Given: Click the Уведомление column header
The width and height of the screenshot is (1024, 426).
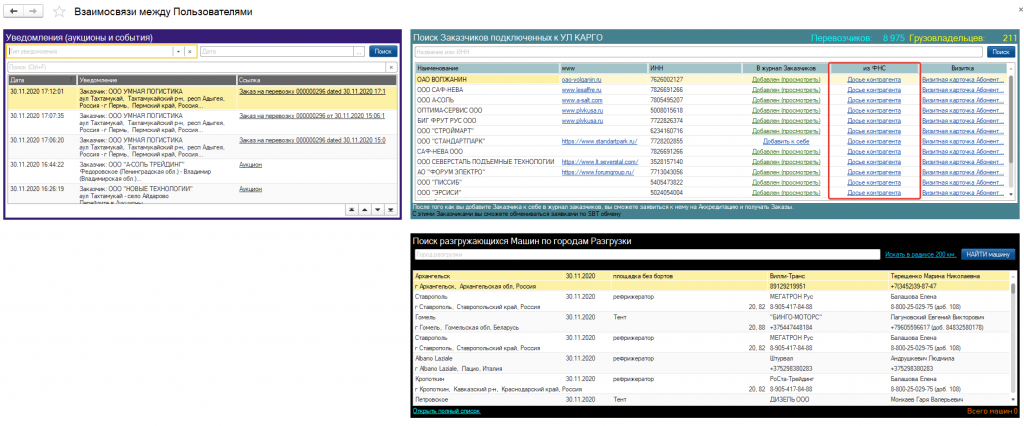Looking at the screenshot, I should (157, 80).
